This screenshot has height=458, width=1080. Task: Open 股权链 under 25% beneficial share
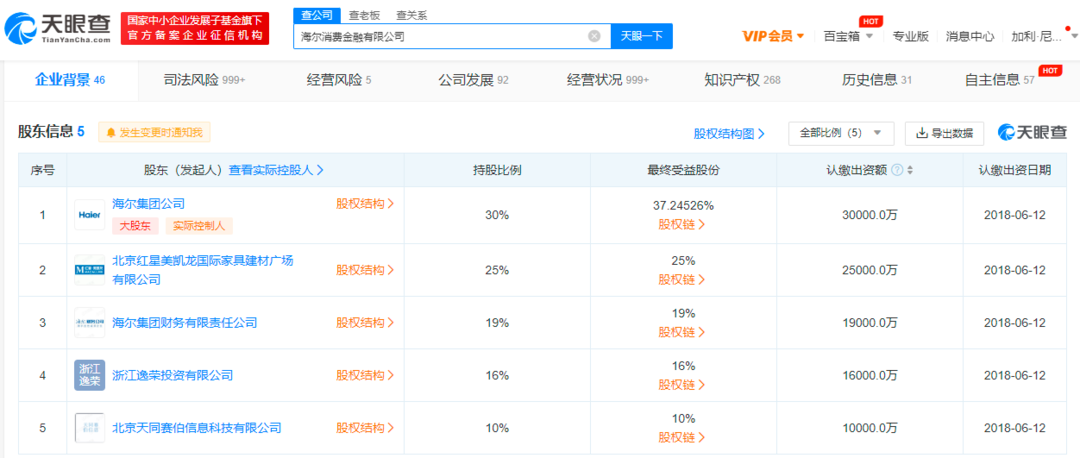click(x=683, y=279)
